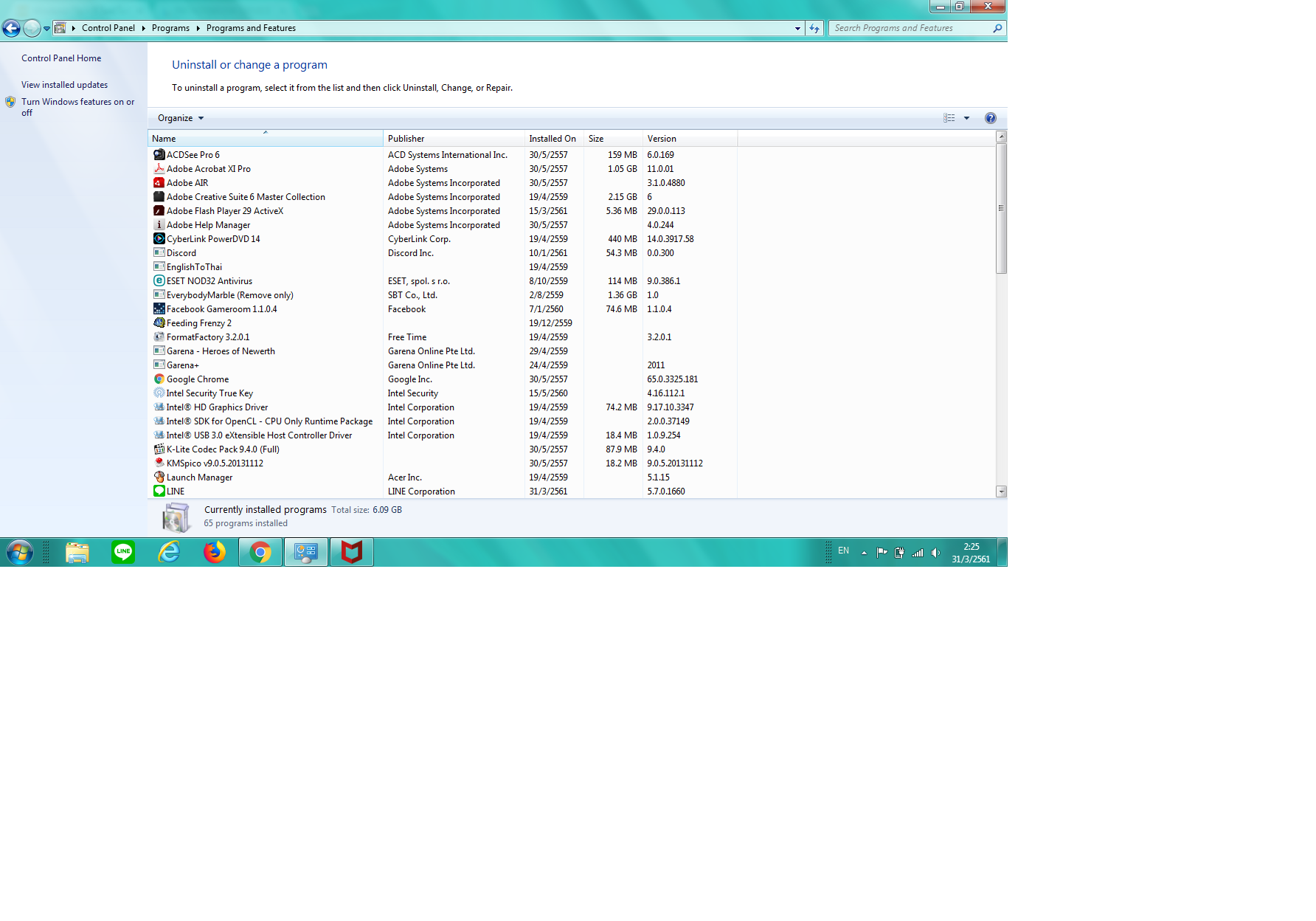The image size is (1316, 921).
Task: Click the refresh button beside address bar
Action: [x=814, y=28]
